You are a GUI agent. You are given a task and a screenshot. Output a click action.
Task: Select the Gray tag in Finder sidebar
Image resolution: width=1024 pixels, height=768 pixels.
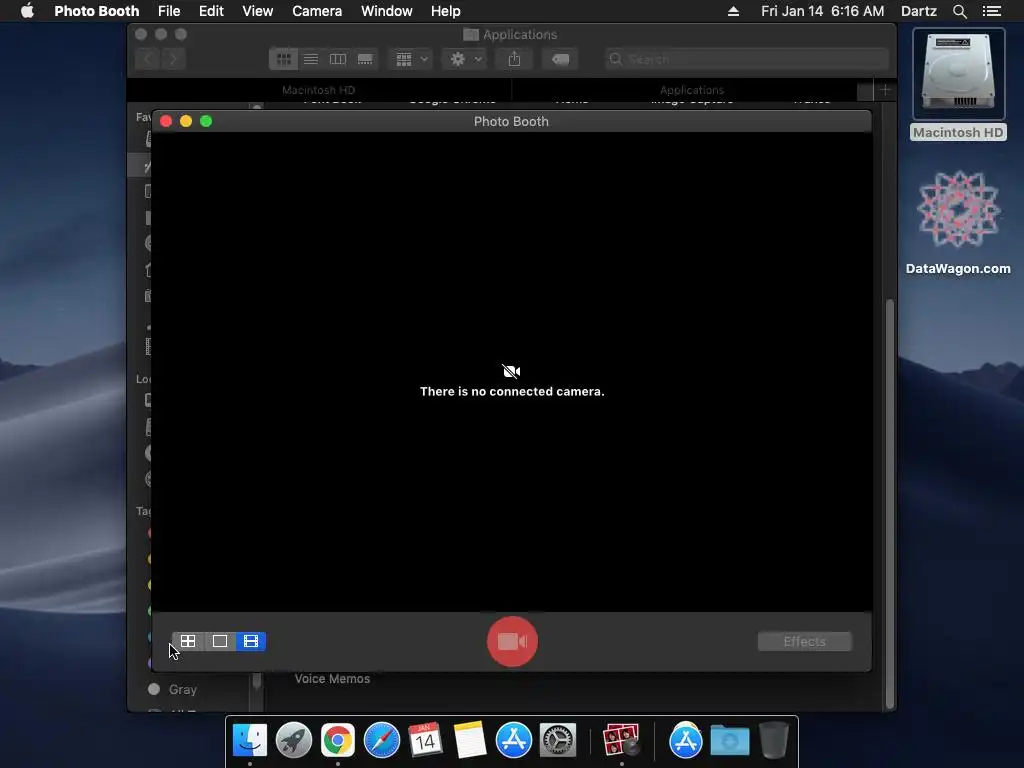[172, 689]
